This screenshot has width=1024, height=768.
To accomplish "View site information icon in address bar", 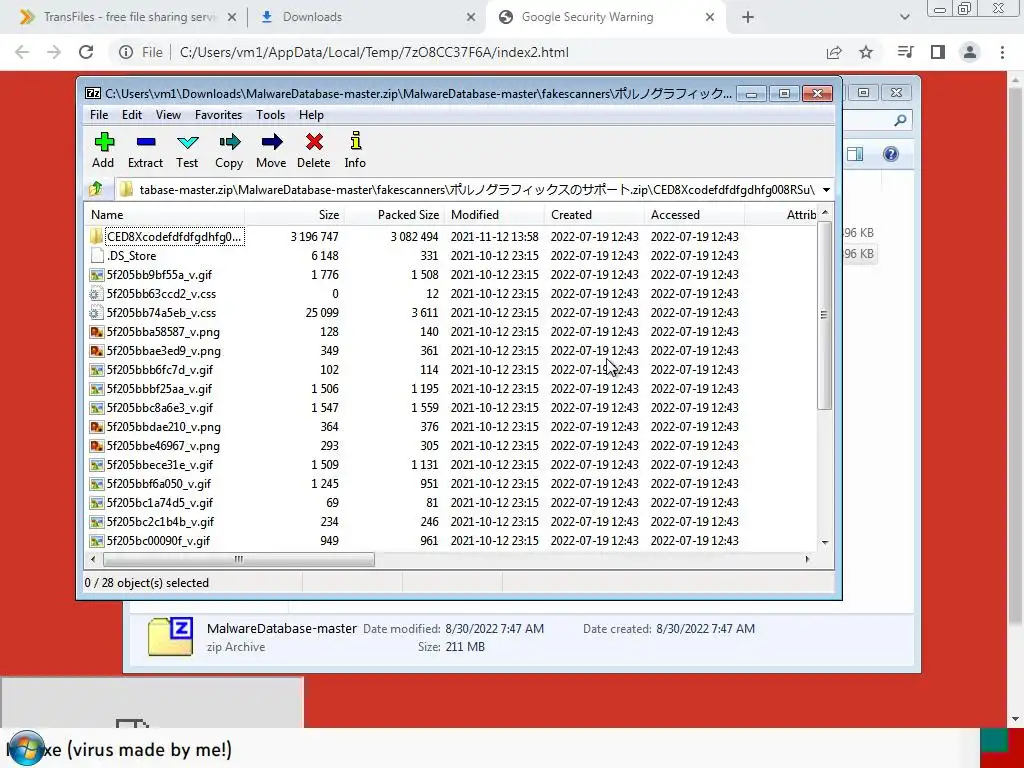I will pyautogui.click(x=125, y=52).
